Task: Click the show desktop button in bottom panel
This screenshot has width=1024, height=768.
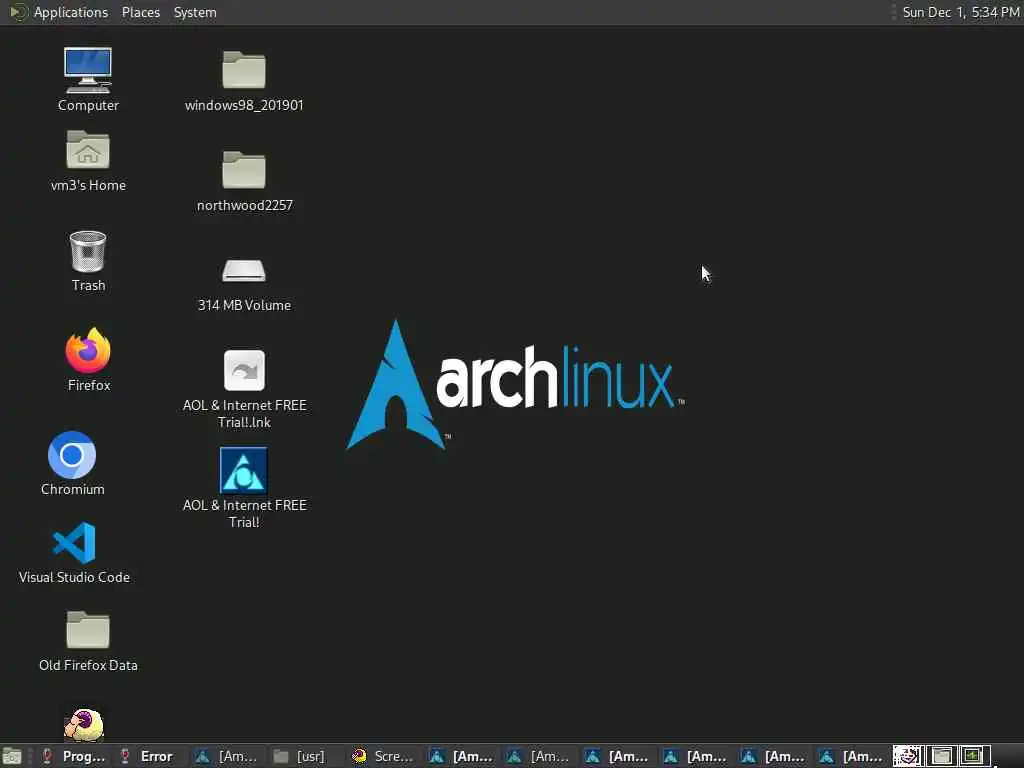Action: pos(12,756)
